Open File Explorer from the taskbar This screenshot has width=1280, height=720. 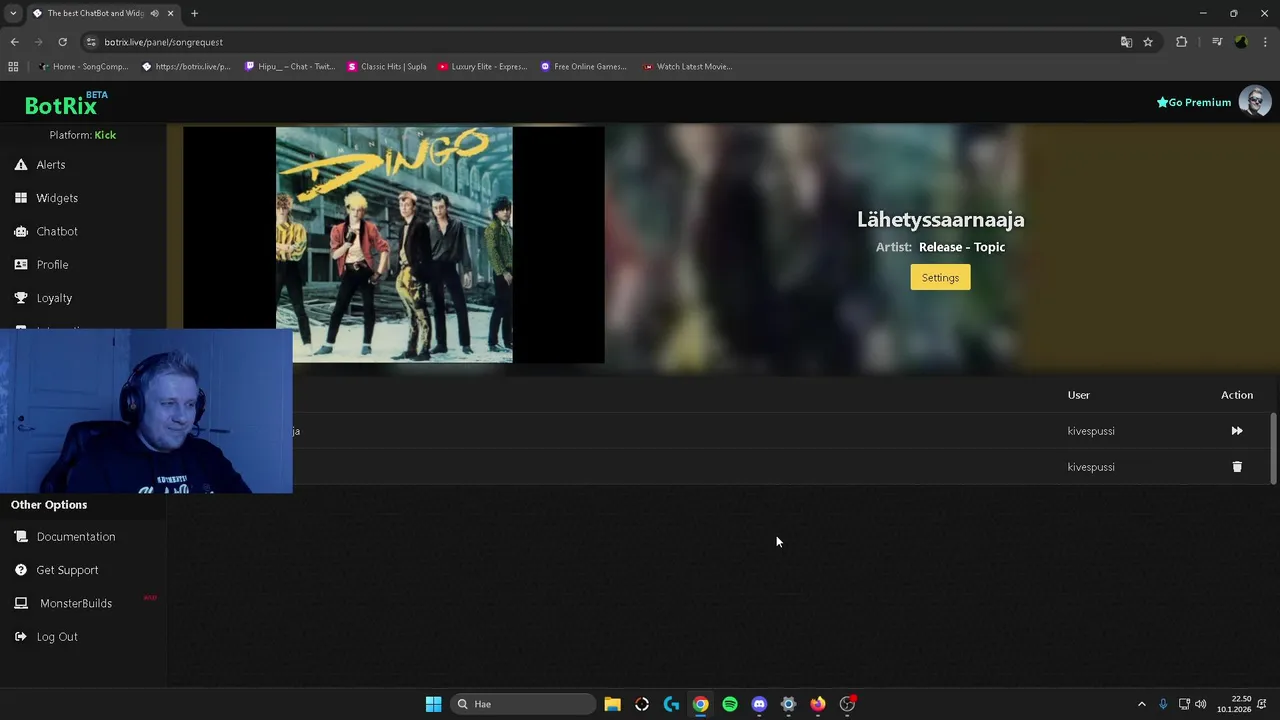[x=613, y=704]
